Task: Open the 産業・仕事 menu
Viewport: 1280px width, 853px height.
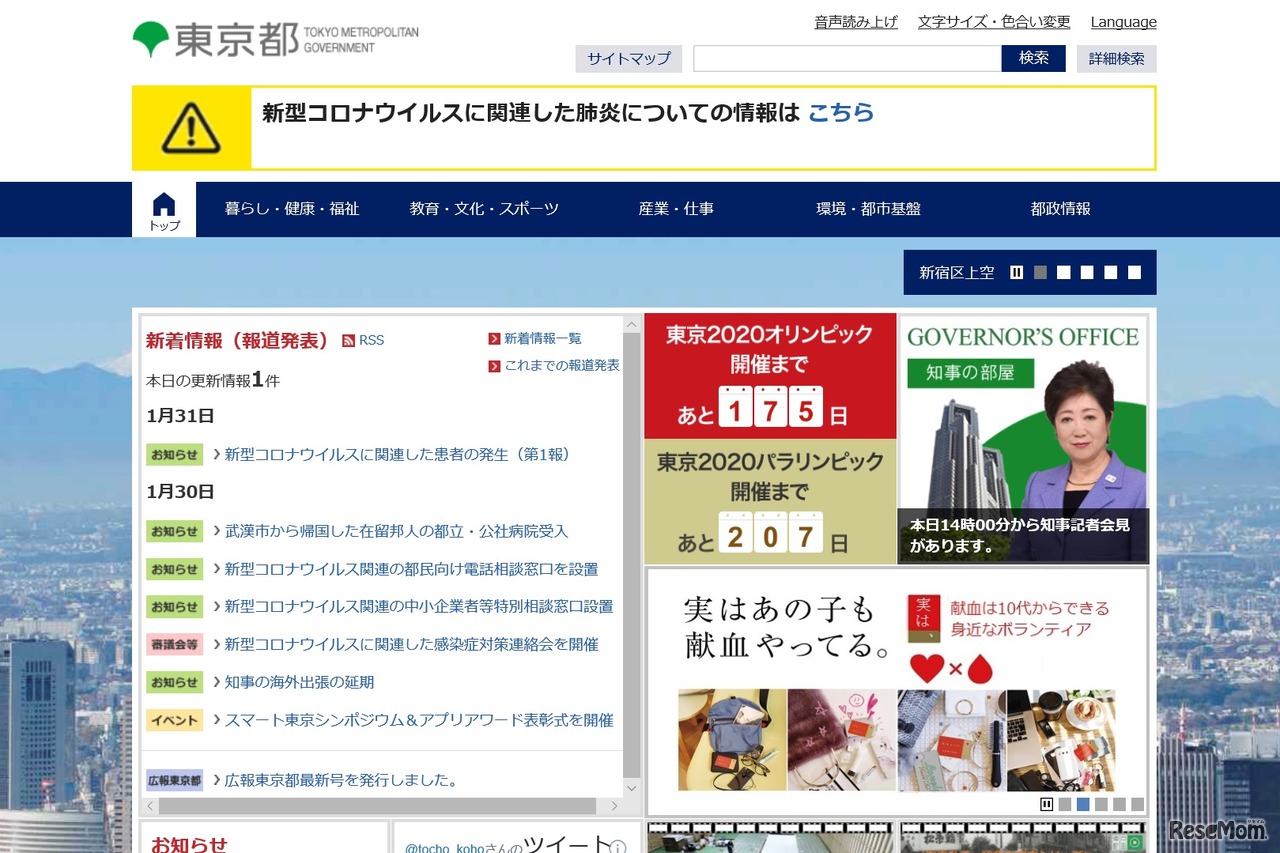Action: [676, 209]
